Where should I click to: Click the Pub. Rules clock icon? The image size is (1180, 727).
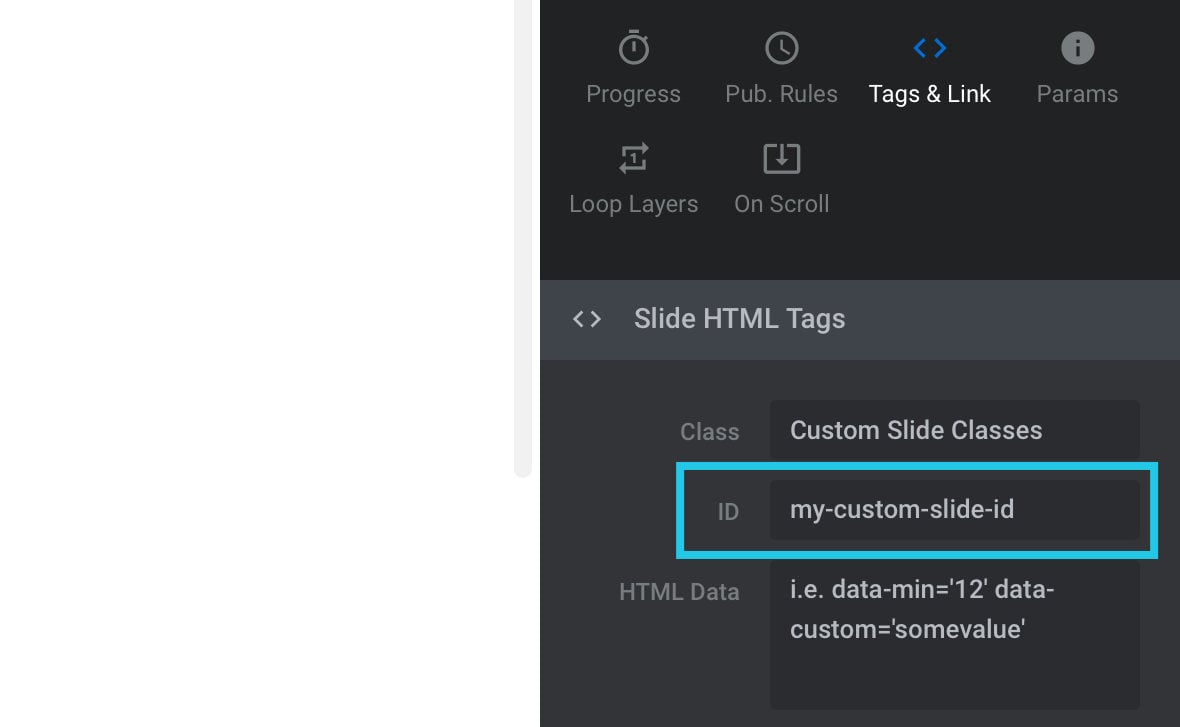tap(781, 48)
